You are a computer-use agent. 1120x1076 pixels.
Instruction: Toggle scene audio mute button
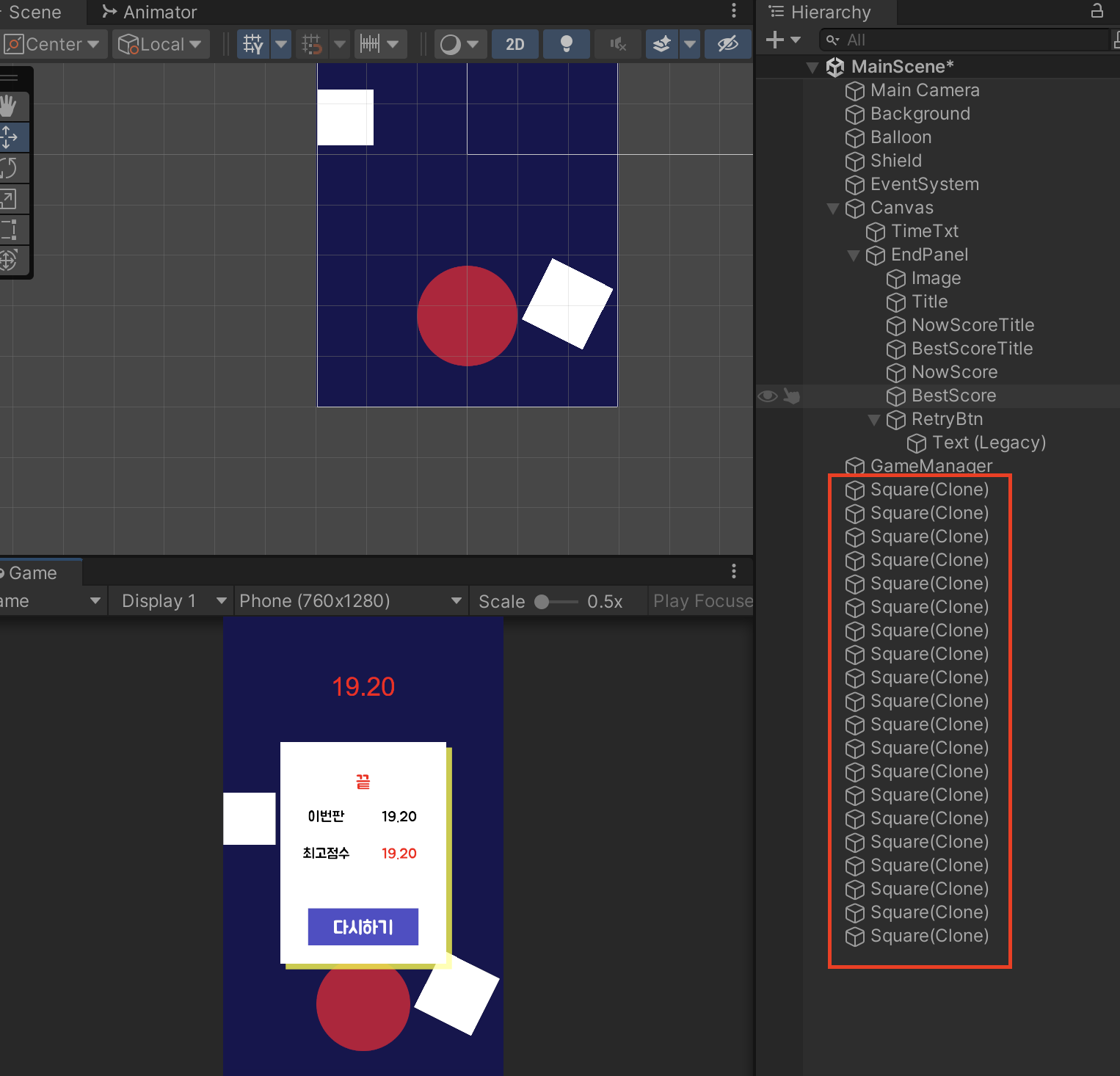point(618,44)
